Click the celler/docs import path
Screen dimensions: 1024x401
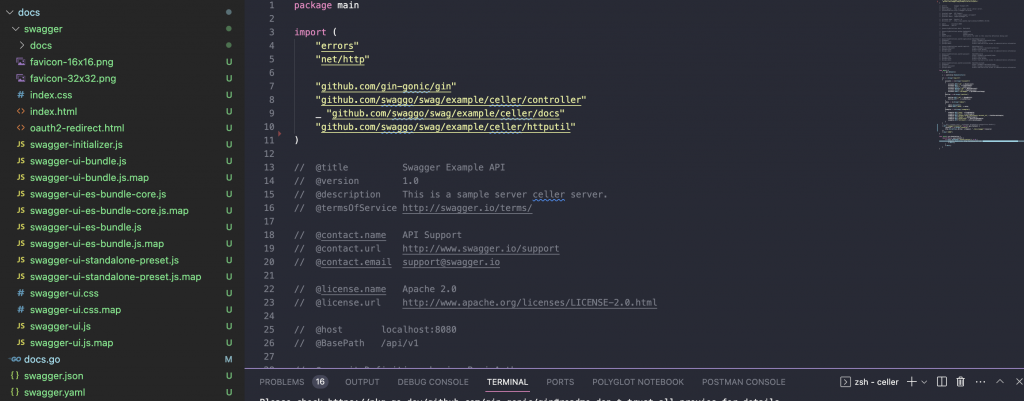click(445, 113)
